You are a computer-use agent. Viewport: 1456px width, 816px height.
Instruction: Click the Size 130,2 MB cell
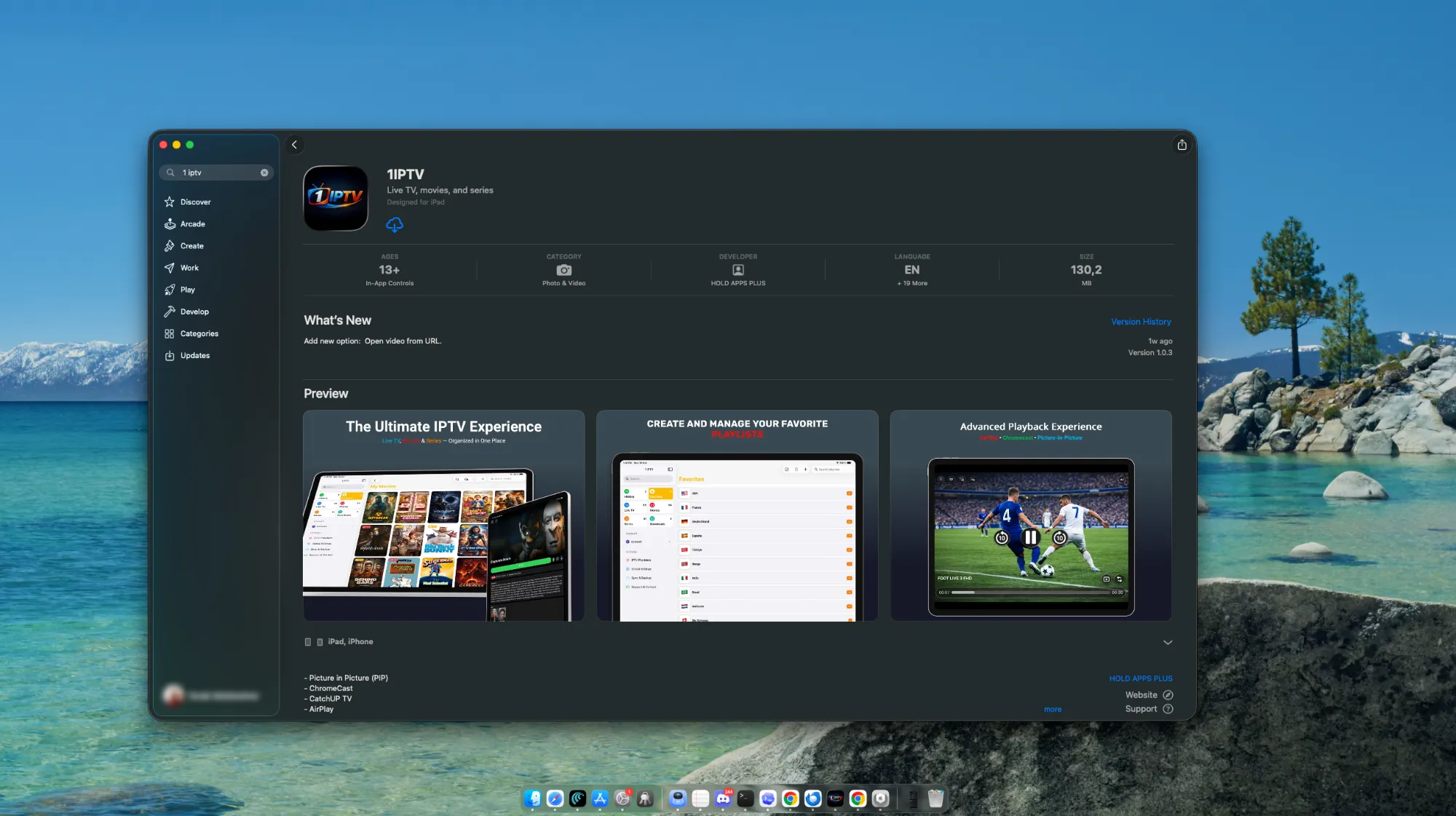pos(1086,270)
